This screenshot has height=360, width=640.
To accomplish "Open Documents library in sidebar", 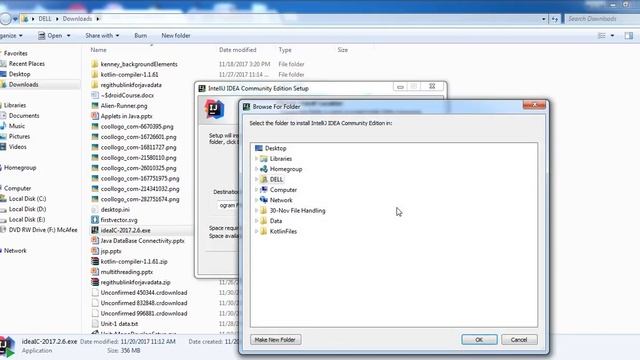I will coord(24,116).
